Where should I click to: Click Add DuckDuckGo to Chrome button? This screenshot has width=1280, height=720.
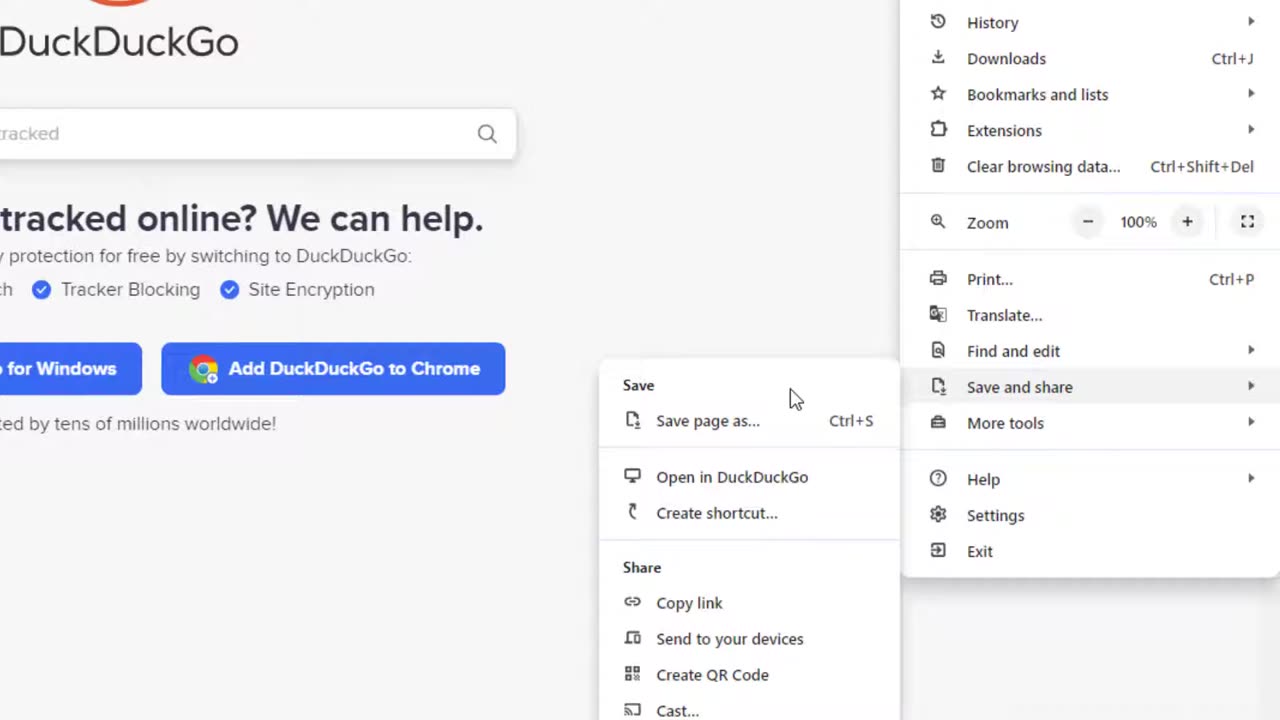tap(333, 369)
